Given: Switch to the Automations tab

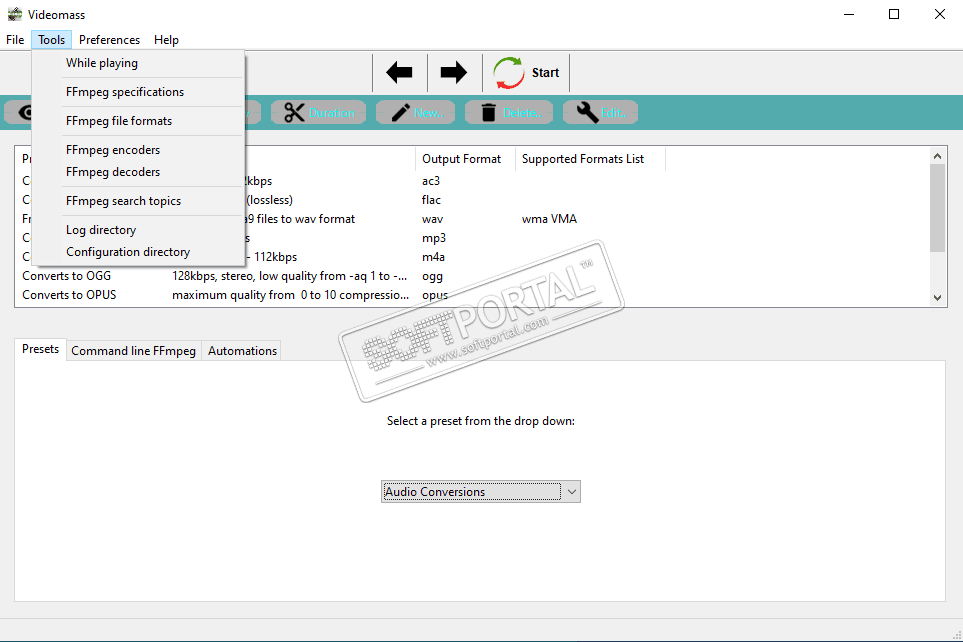Looking at the screenshot, I should pos(242,351).
